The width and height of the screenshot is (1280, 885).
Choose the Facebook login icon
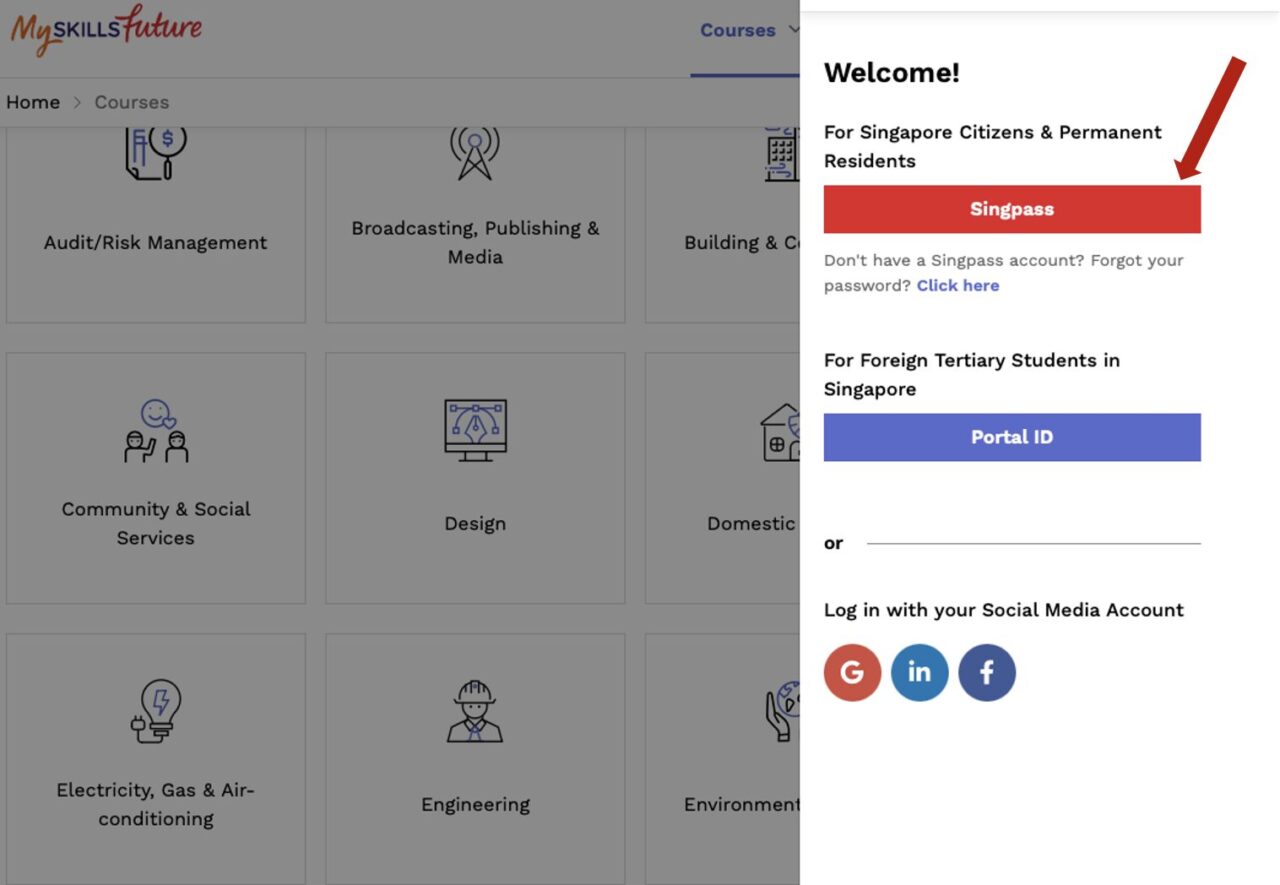click(x=986, y=672)
